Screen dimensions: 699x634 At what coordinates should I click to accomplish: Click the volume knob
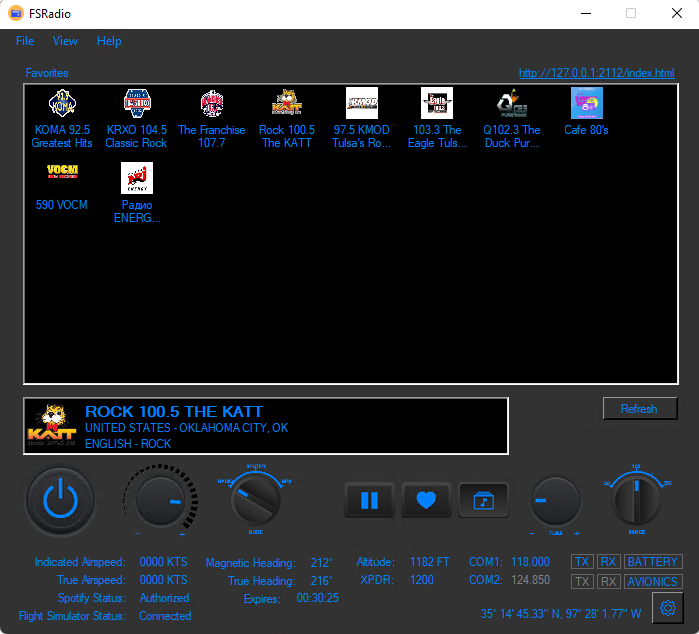(x=161, y=499)
